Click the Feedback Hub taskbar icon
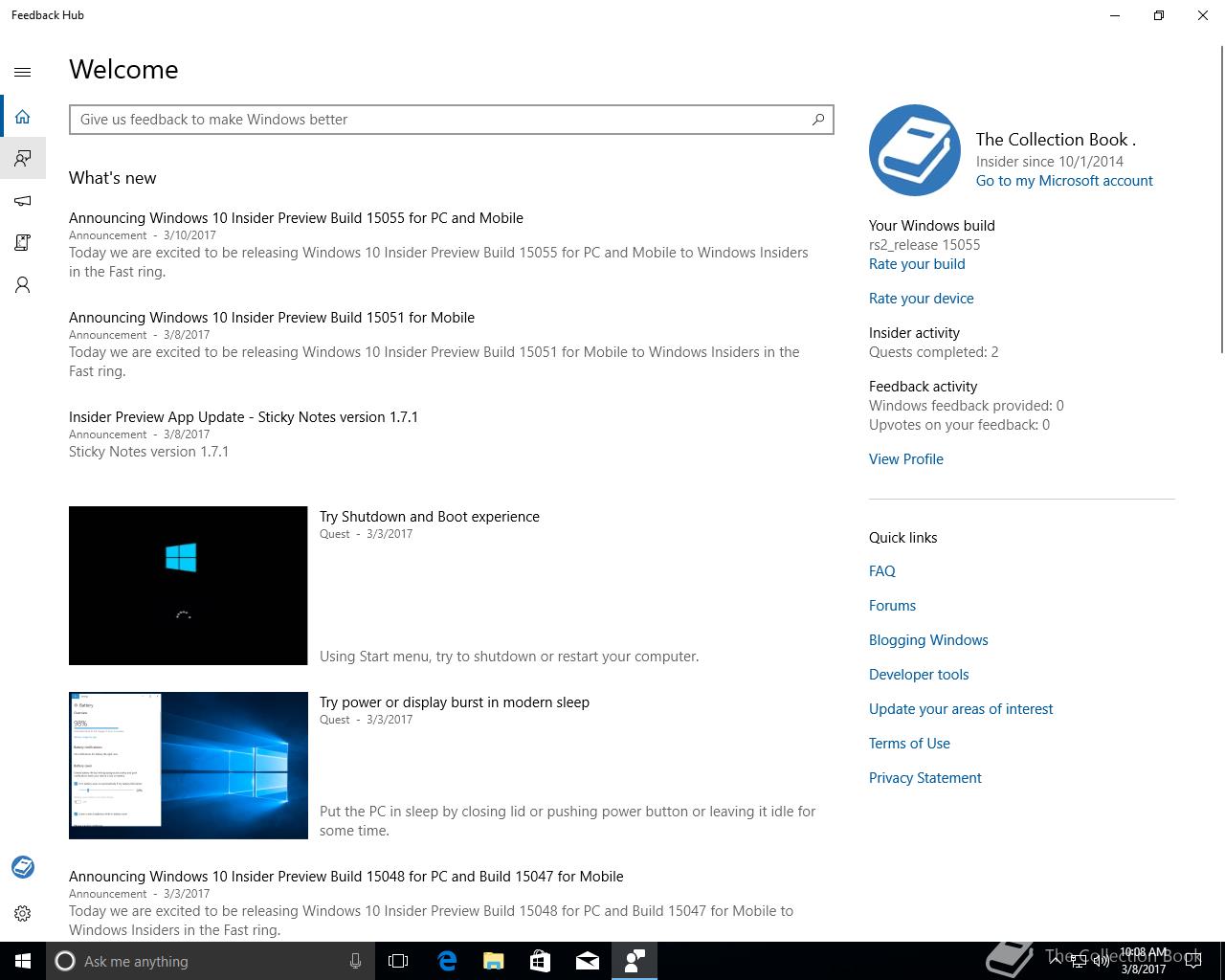 click(x=635, y=961)
